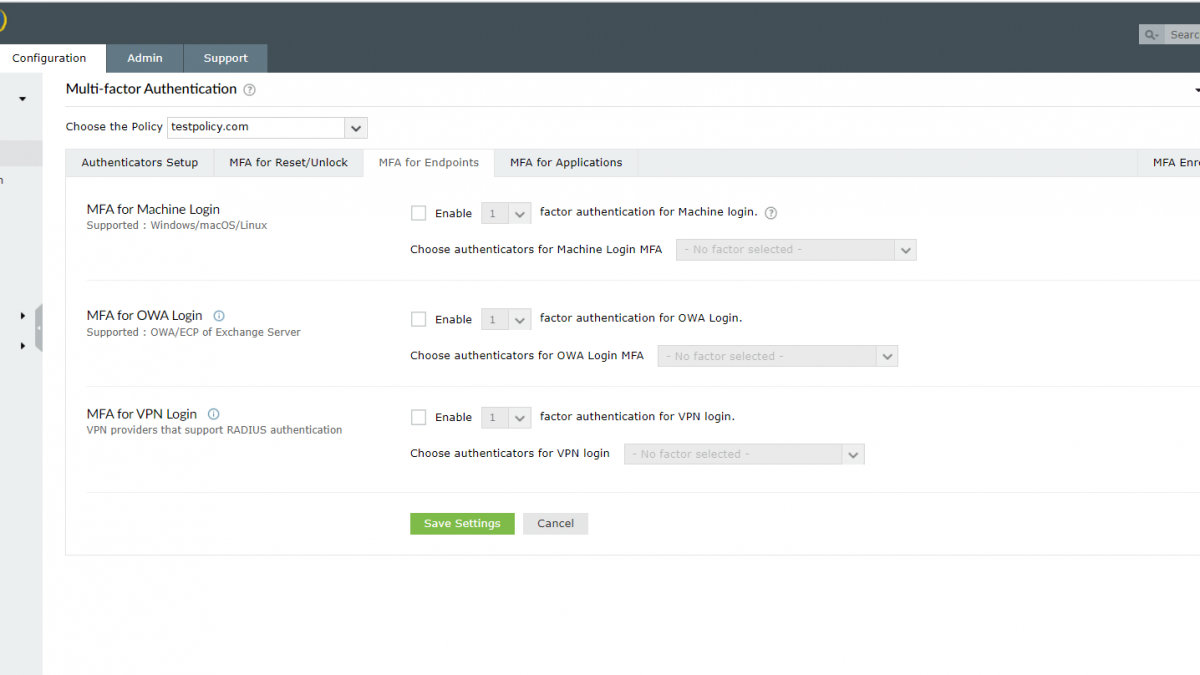Viewport: 1200px width, 675px height.
Task: Click the Cancel button
Action: click(x=555, y=524)
